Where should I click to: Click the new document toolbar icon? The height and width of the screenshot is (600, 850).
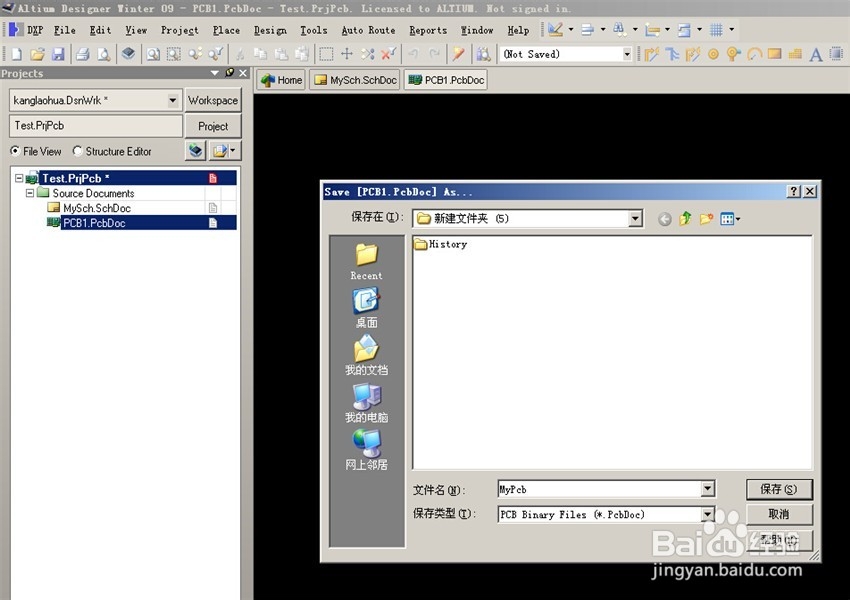tap(16, 54)
